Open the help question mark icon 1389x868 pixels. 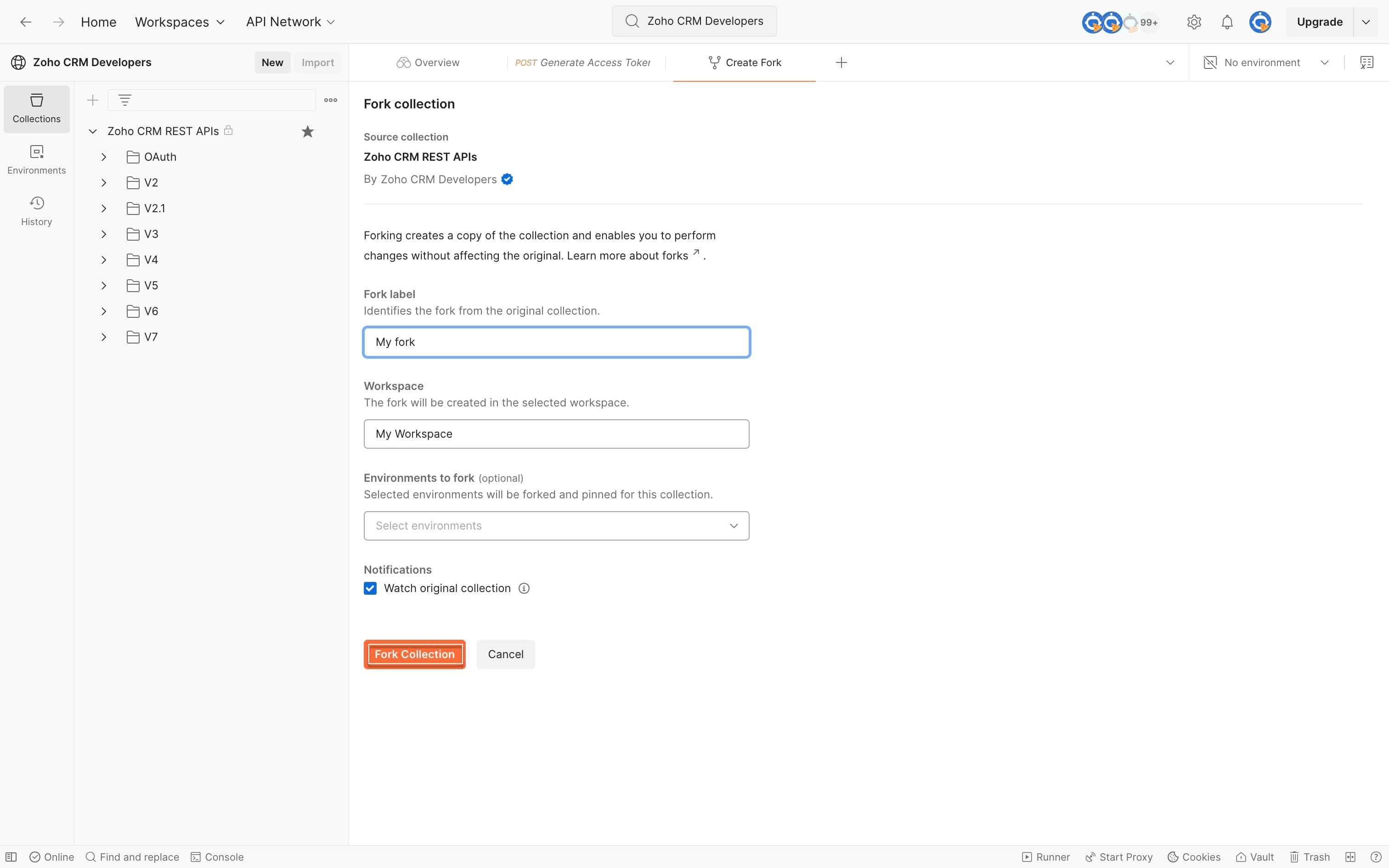click(x=1376, y=857)
